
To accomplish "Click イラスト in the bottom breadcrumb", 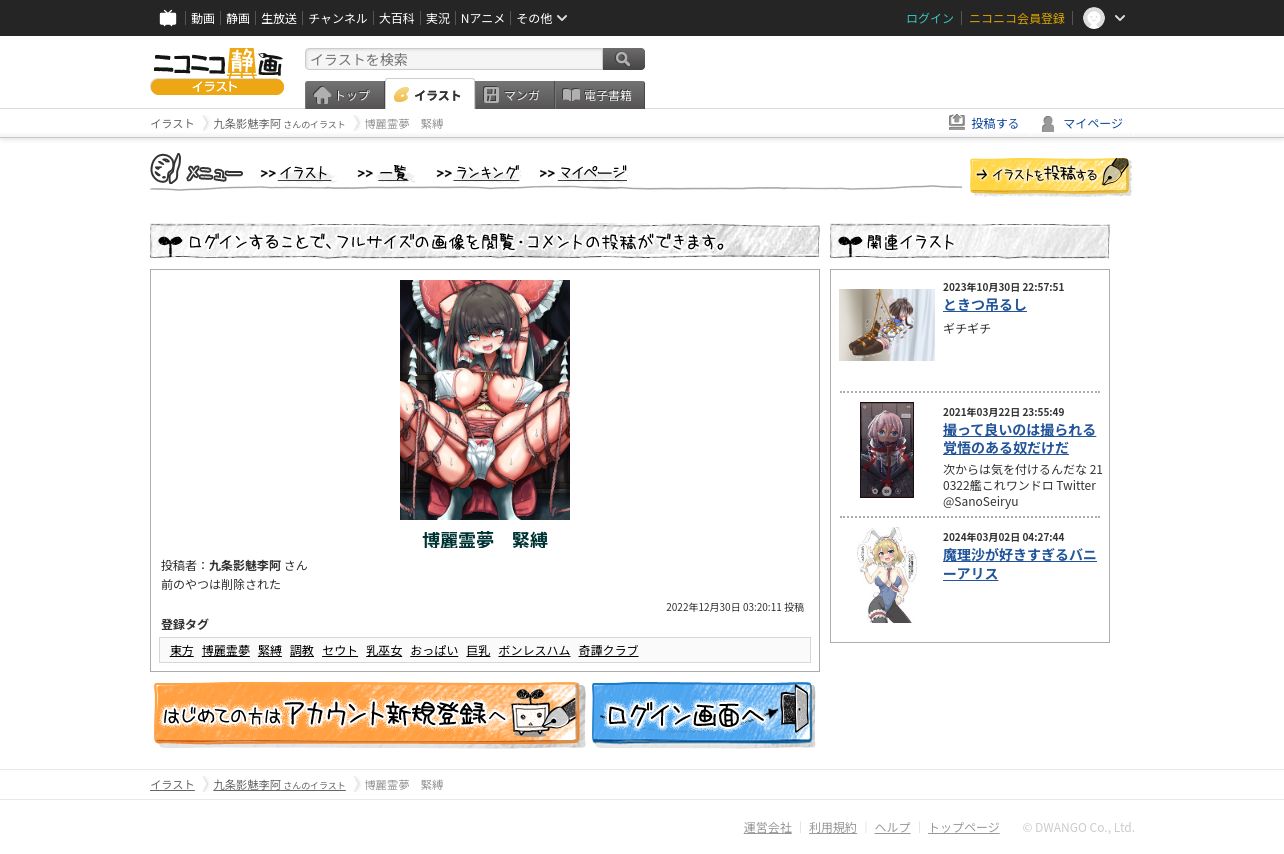I will coord(172,785).
